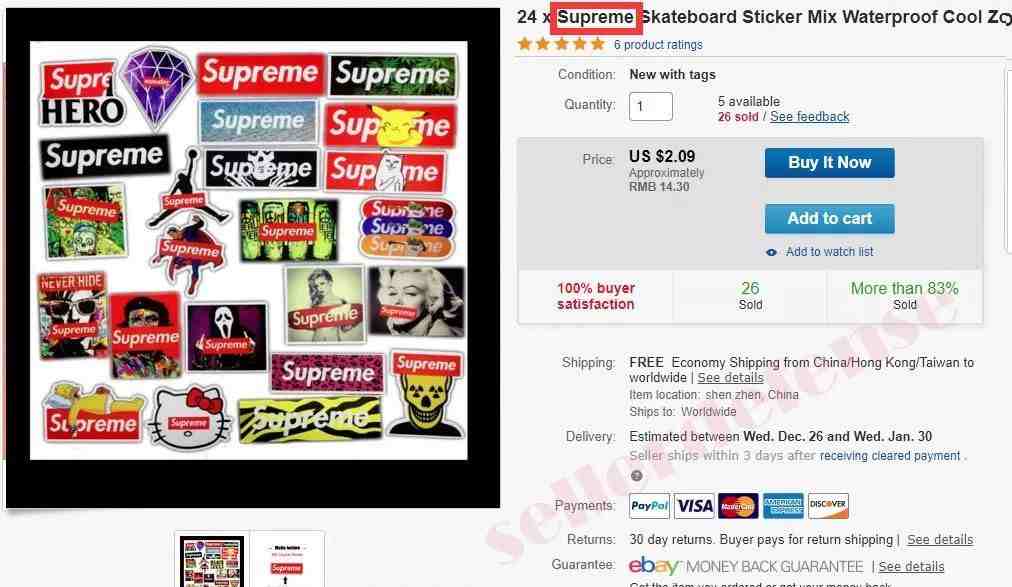1012x587 pixels.
Task: Click the PayPal payment icon
Action: (x=649, y=506)
